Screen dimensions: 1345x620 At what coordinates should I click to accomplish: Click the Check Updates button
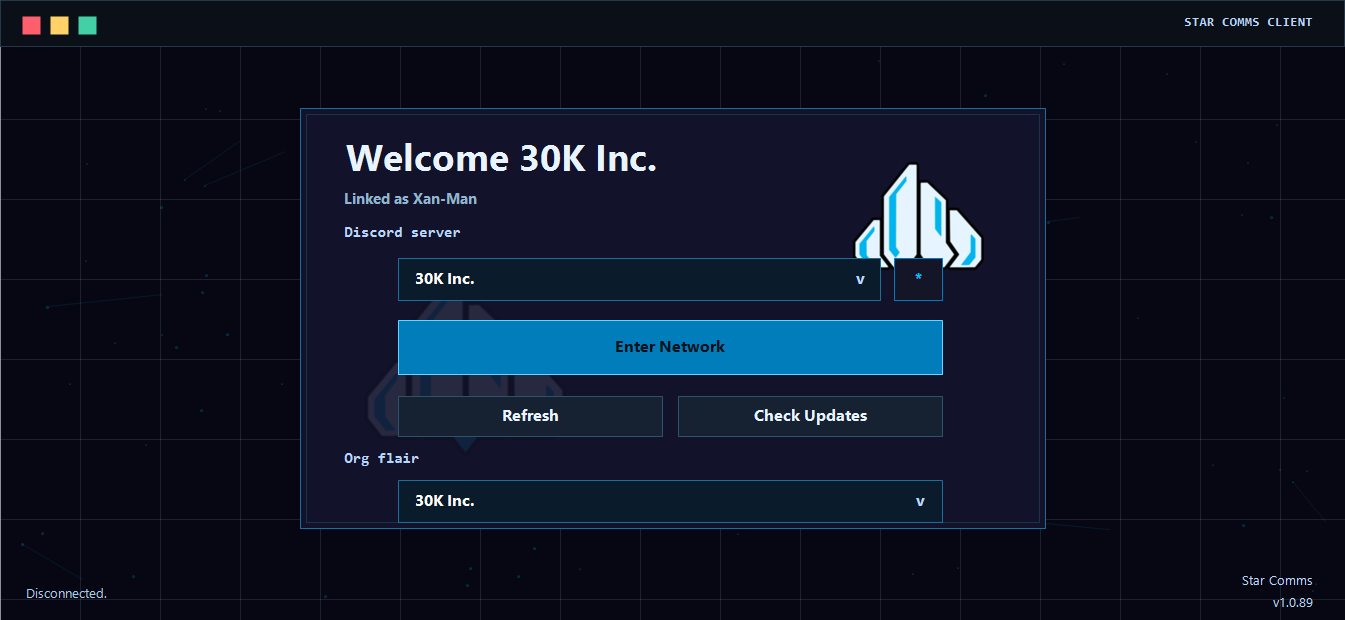coord(810,416)
